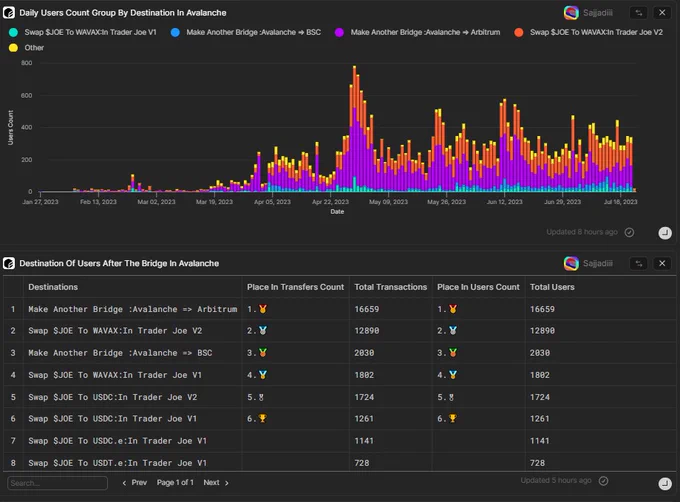The height and width of the screenshot is (502, 680).
Task: Click the swap arrows icon on the table panel
Action: [639, 263]
